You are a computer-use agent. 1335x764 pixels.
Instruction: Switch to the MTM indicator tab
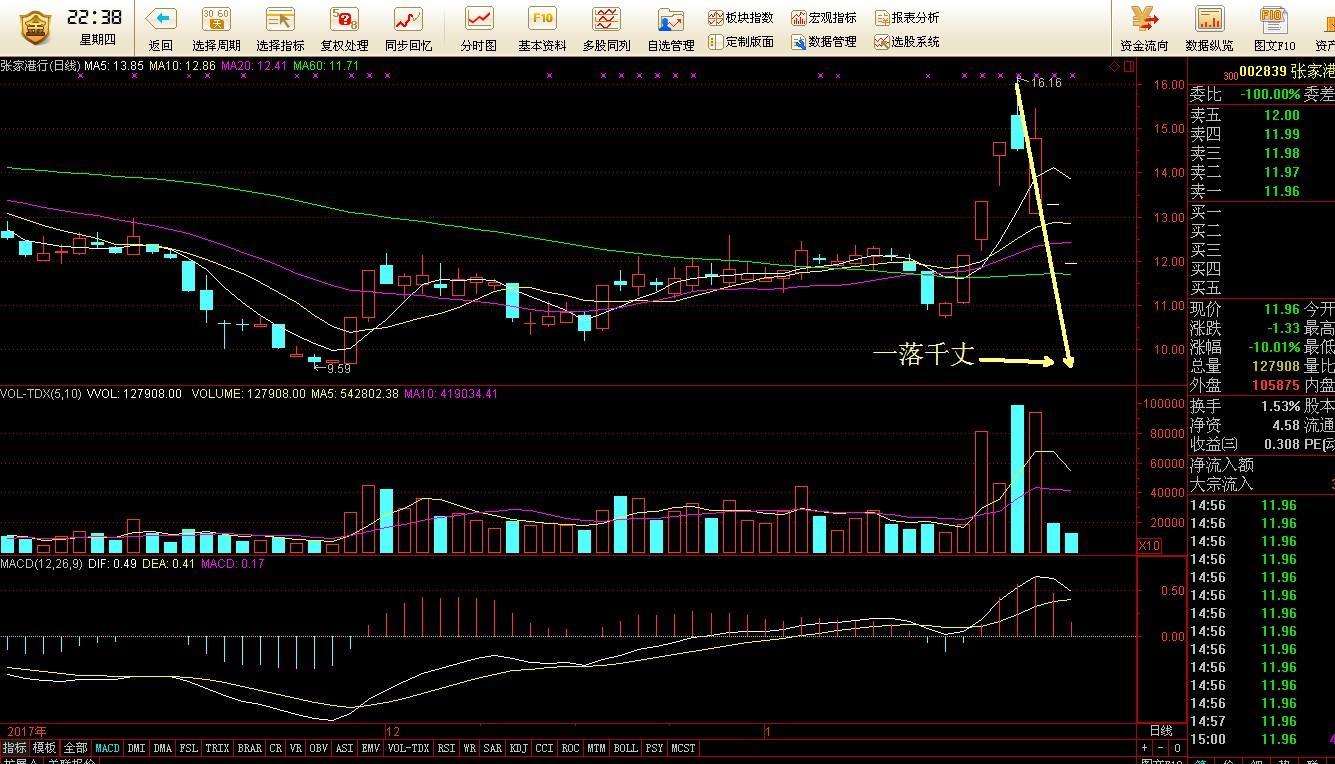pyautogui.click(x=597, y=748)
